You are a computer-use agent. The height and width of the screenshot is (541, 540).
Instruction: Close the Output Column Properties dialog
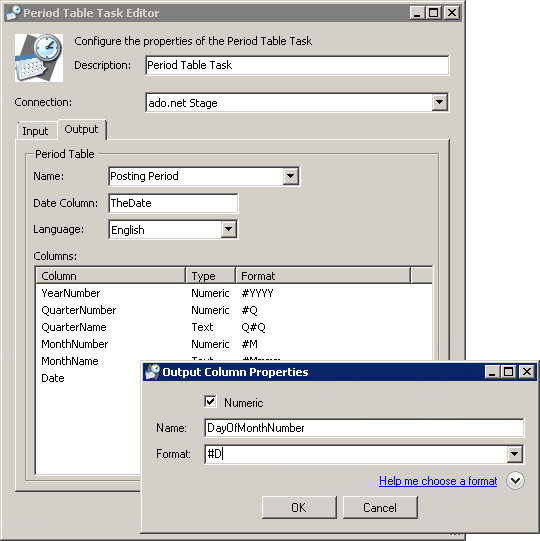(527, 372)
